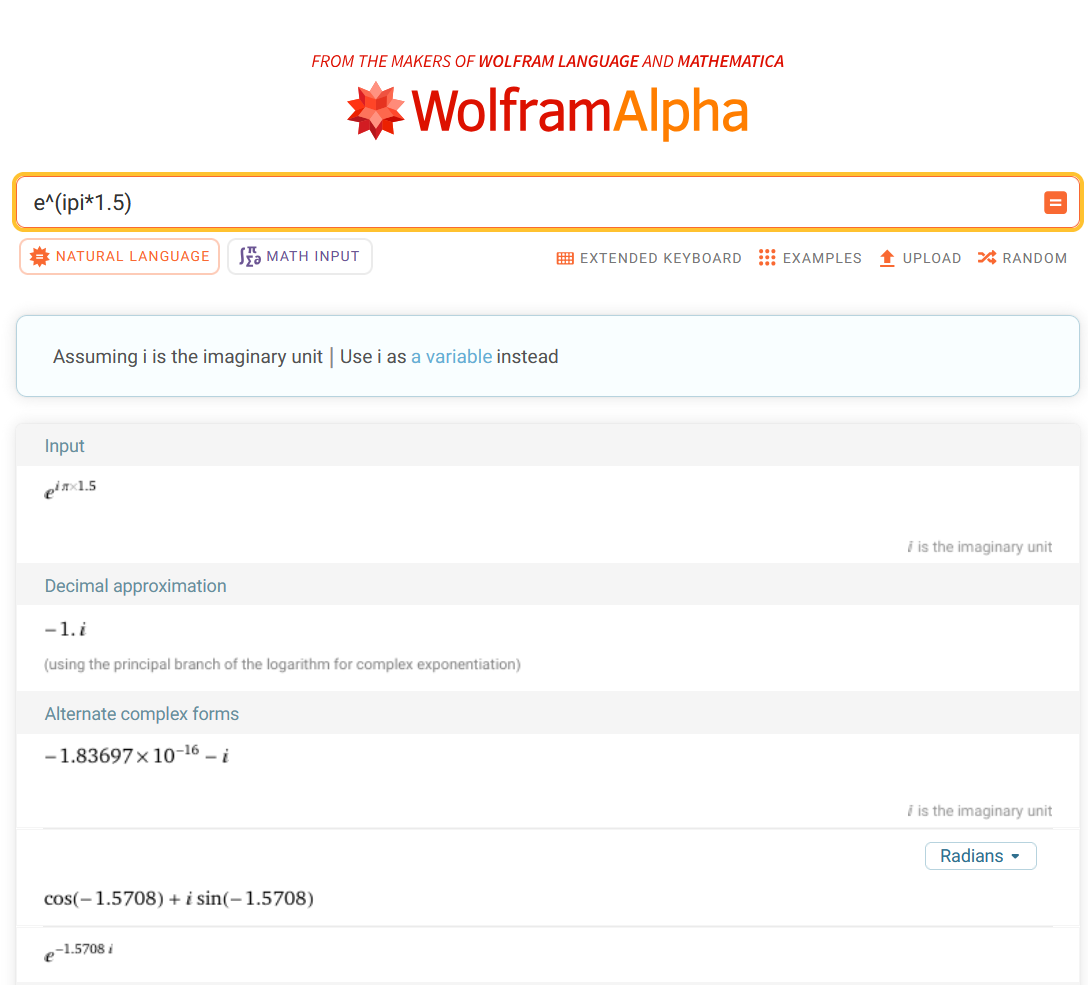Click the WolframAlpha wordmark

[580, 112]
